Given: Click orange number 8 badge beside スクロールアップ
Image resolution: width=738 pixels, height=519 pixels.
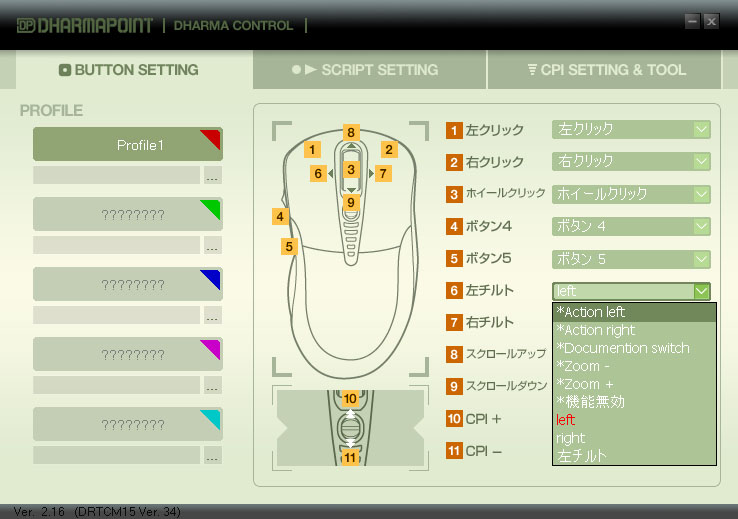Looking at the screenshot, I should [454, 354].
